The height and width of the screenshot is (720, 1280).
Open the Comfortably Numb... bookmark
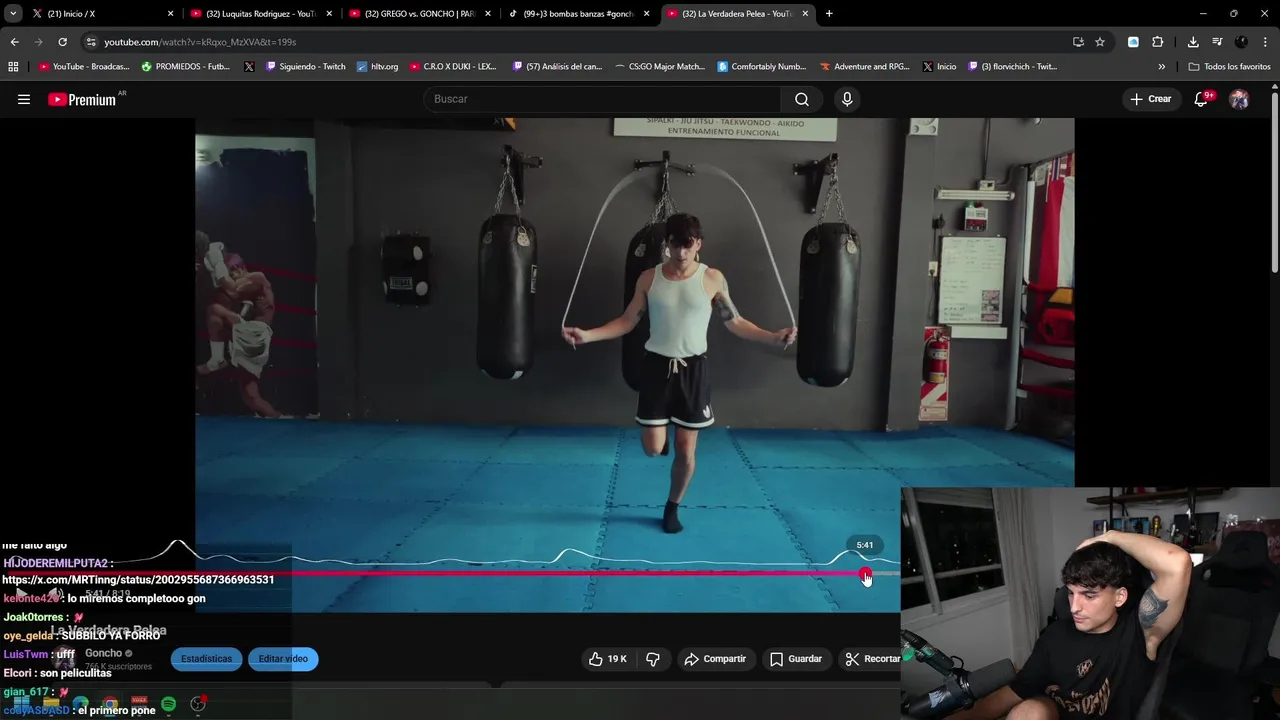pos(762,67)
